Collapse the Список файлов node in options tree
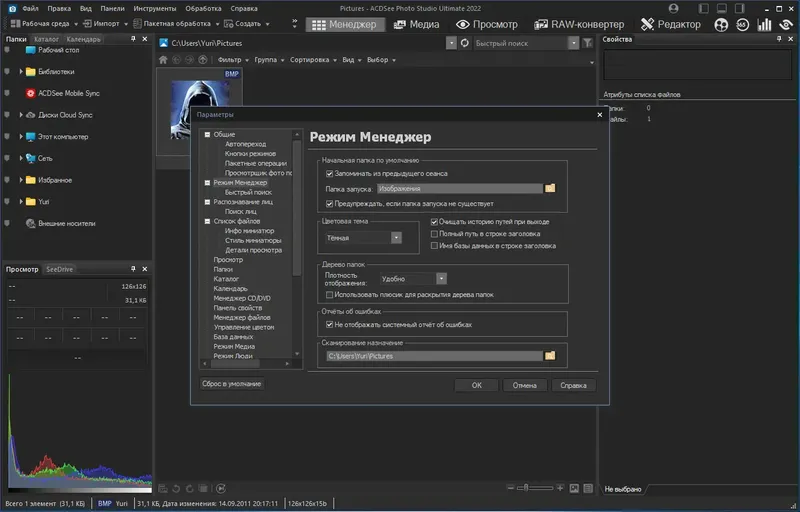Image resolution: width=800 pixels, height=512 pixels. [207, 221]
